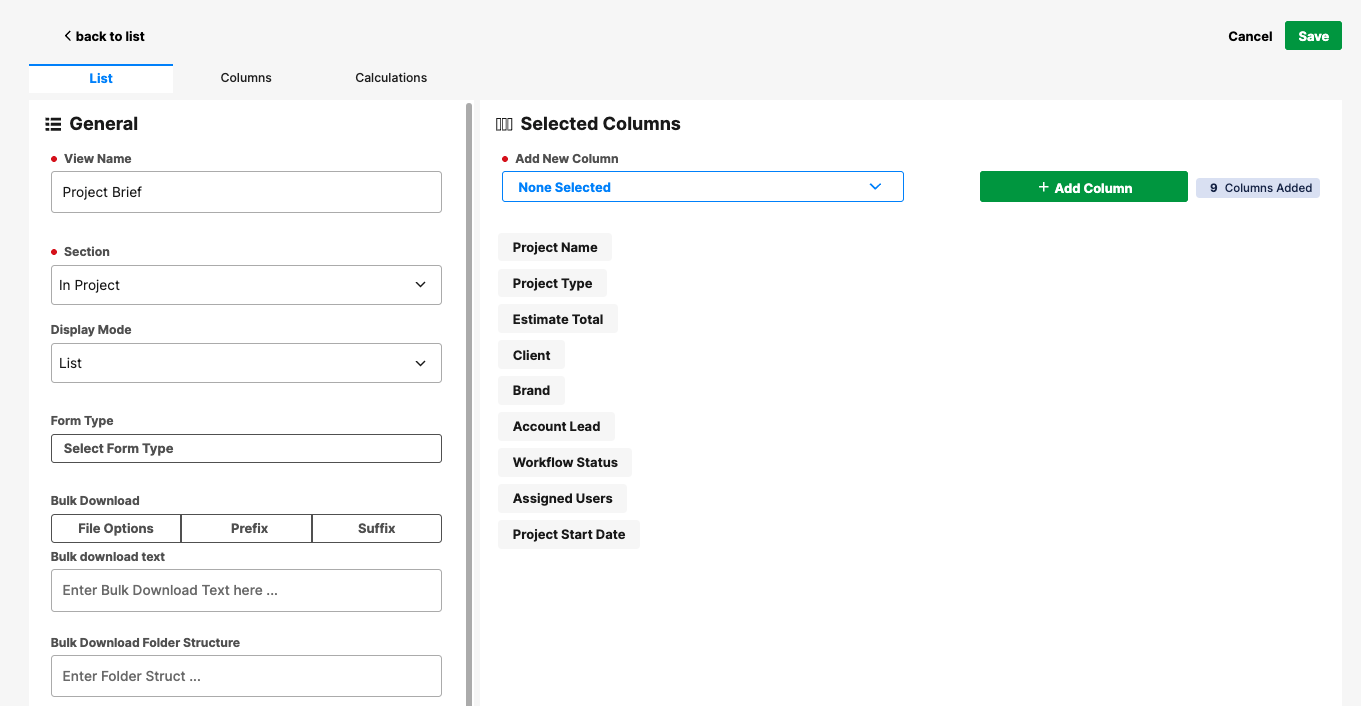
Task: Select the Estimate Total column chip
Action: (558, 320)
